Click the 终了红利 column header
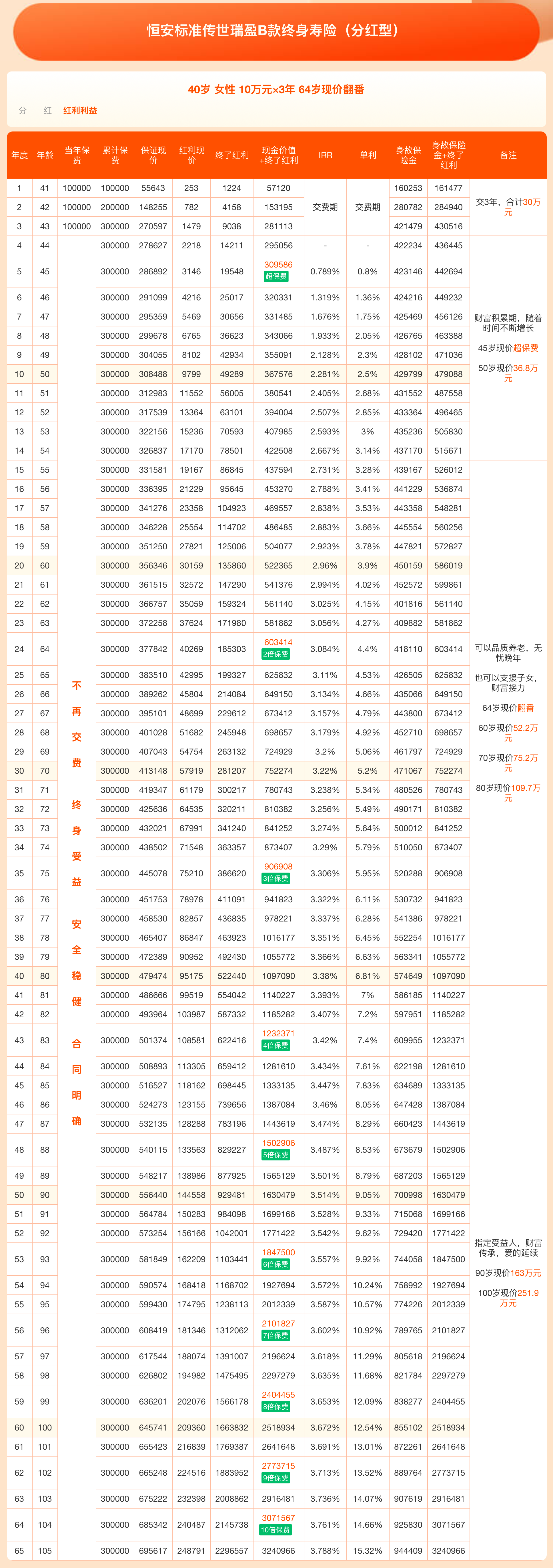Screen dimensions: 553x1568 pyautogui.click(x=232, y=155)
